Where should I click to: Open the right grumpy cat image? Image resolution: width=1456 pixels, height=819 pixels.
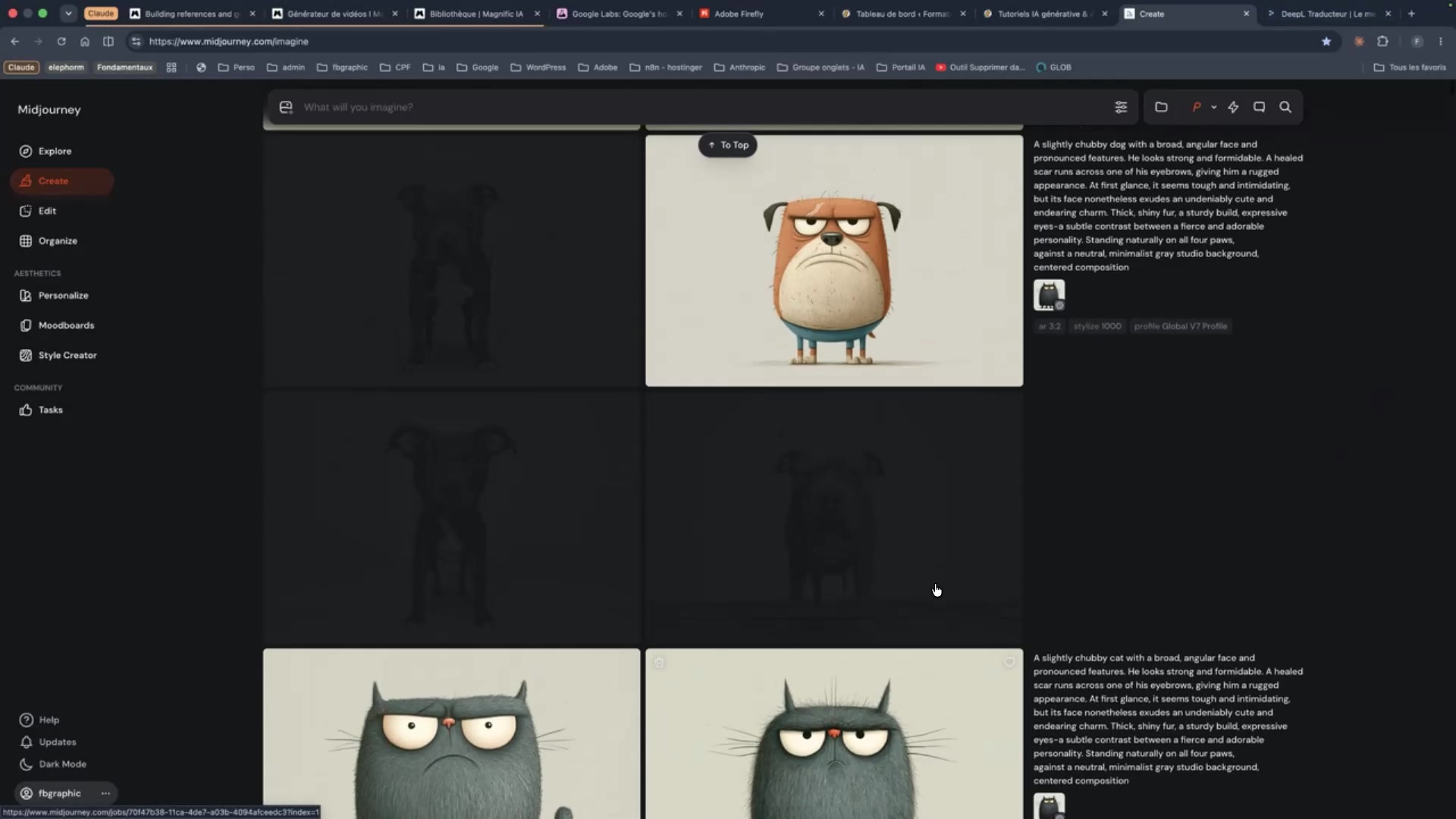click(x=834, y=733)
